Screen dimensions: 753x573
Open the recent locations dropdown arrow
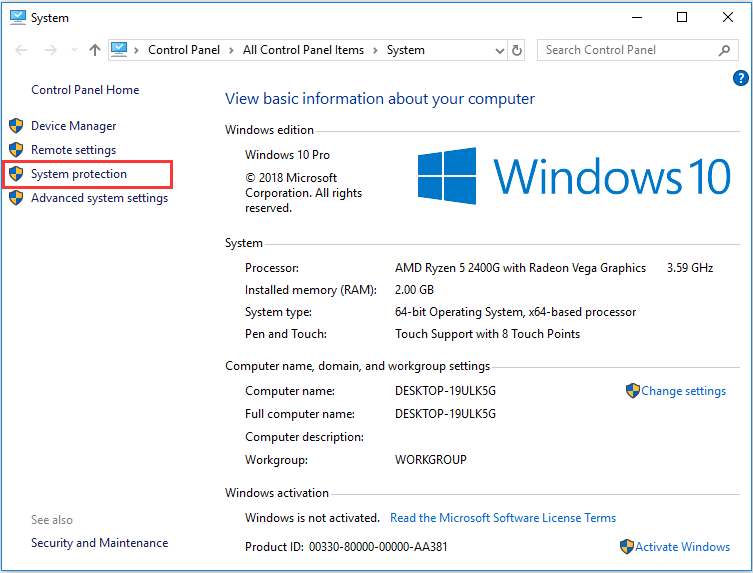pos(74,50)
